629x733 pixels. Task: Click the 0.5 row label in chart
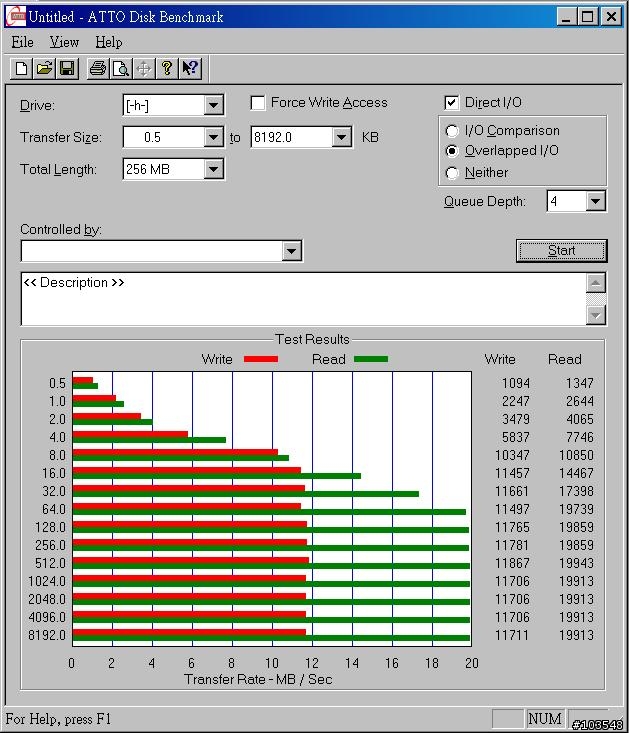[x=57, y=383]
